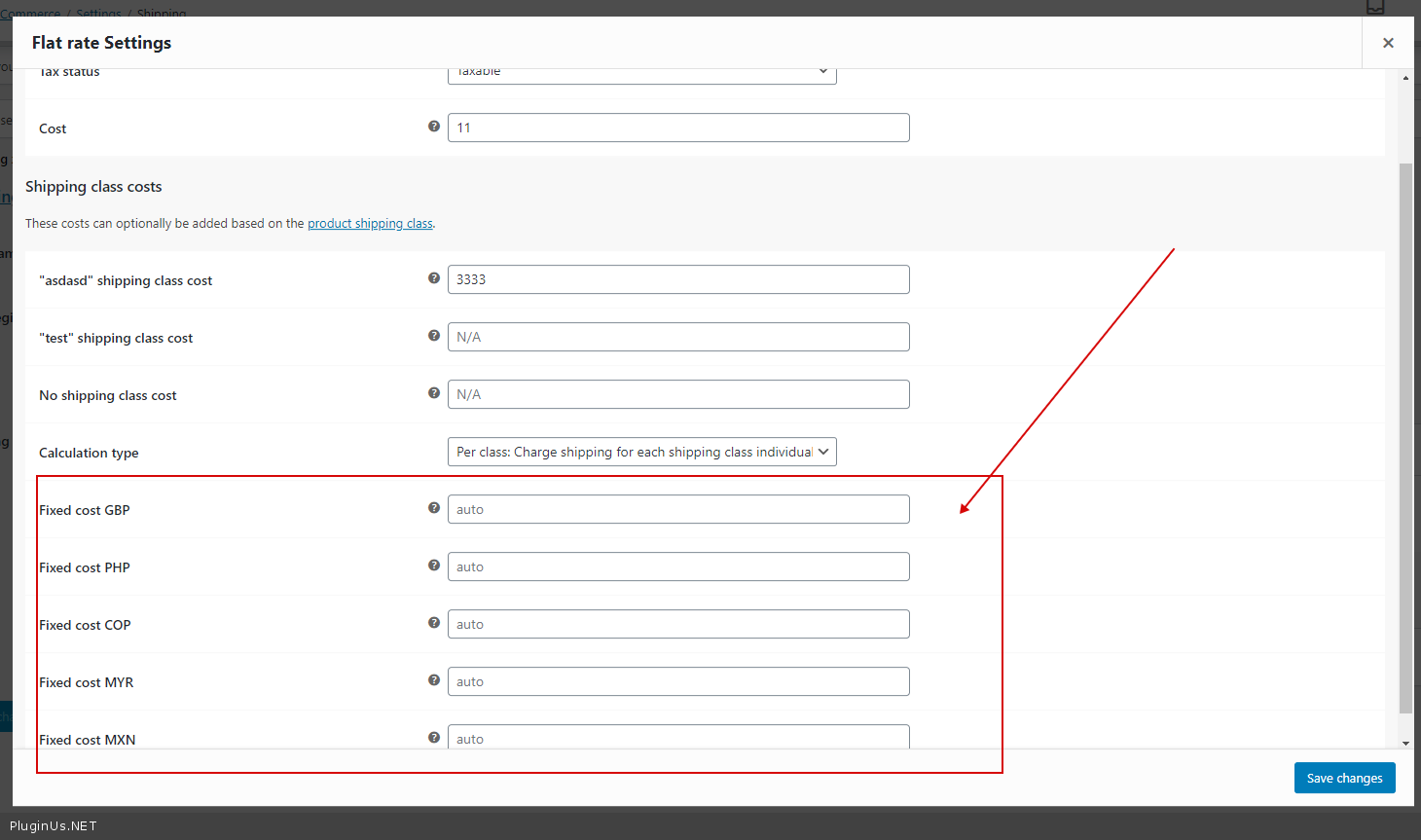Close the Flat rate Settings dialog
This screenshot has height=840, width=1421.
pos(1388,43)
